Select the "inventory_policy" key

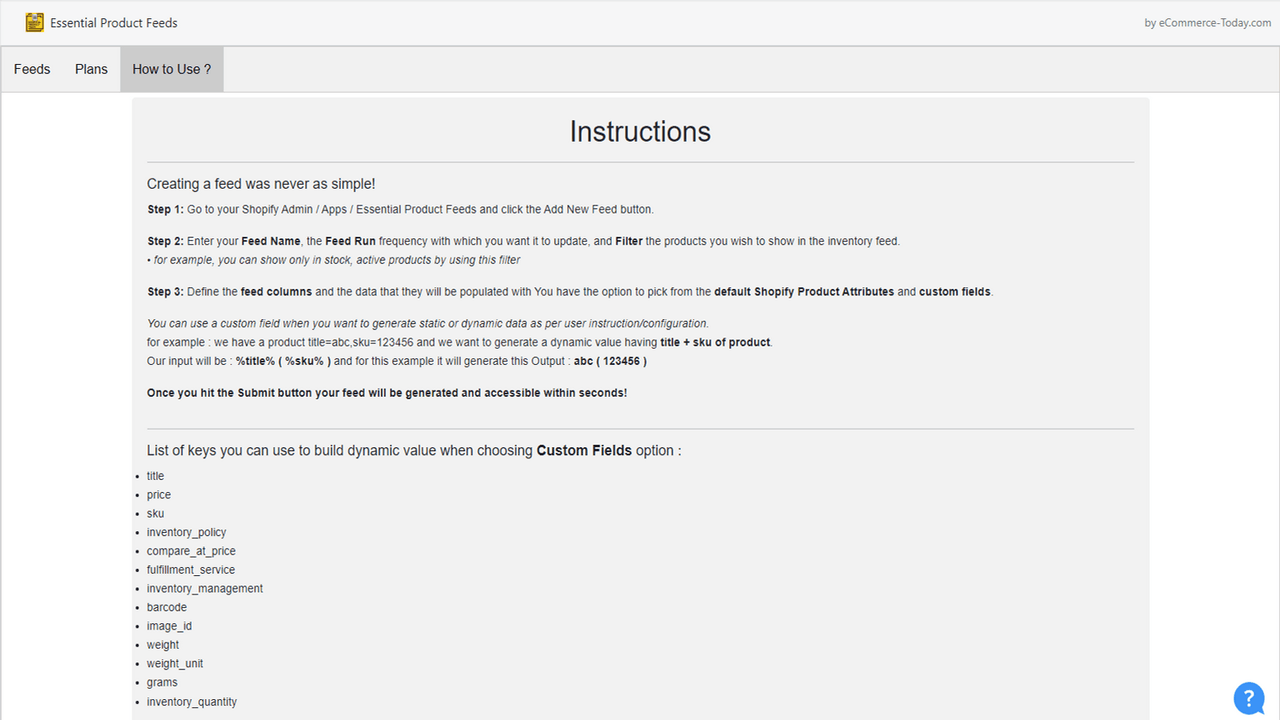(x=186, y=532)
